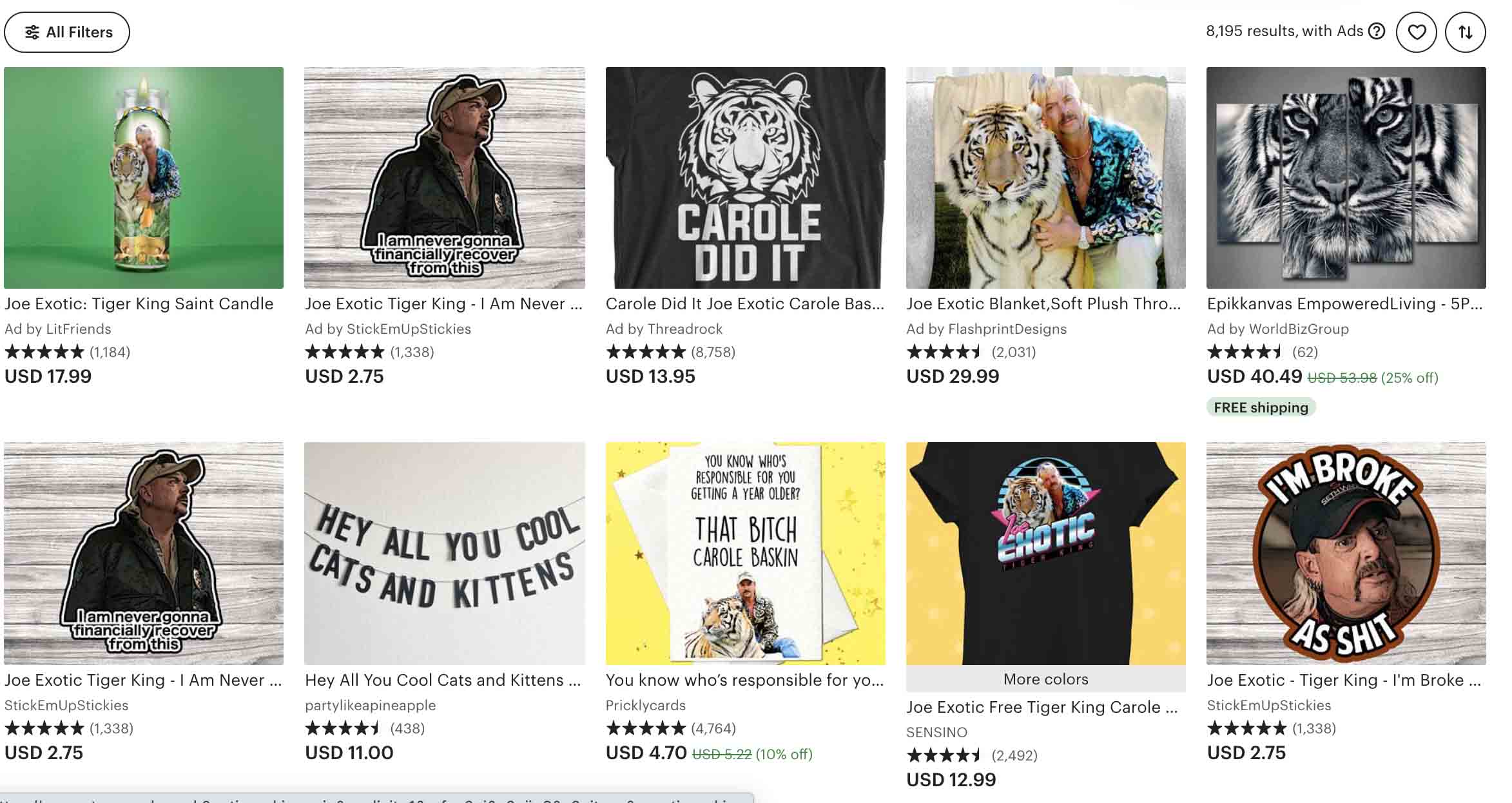Click the Joe Exotic Free Tiger King title
Image resolution: width=1512 pixels, height=803 pixels.
pos(1042,708)
